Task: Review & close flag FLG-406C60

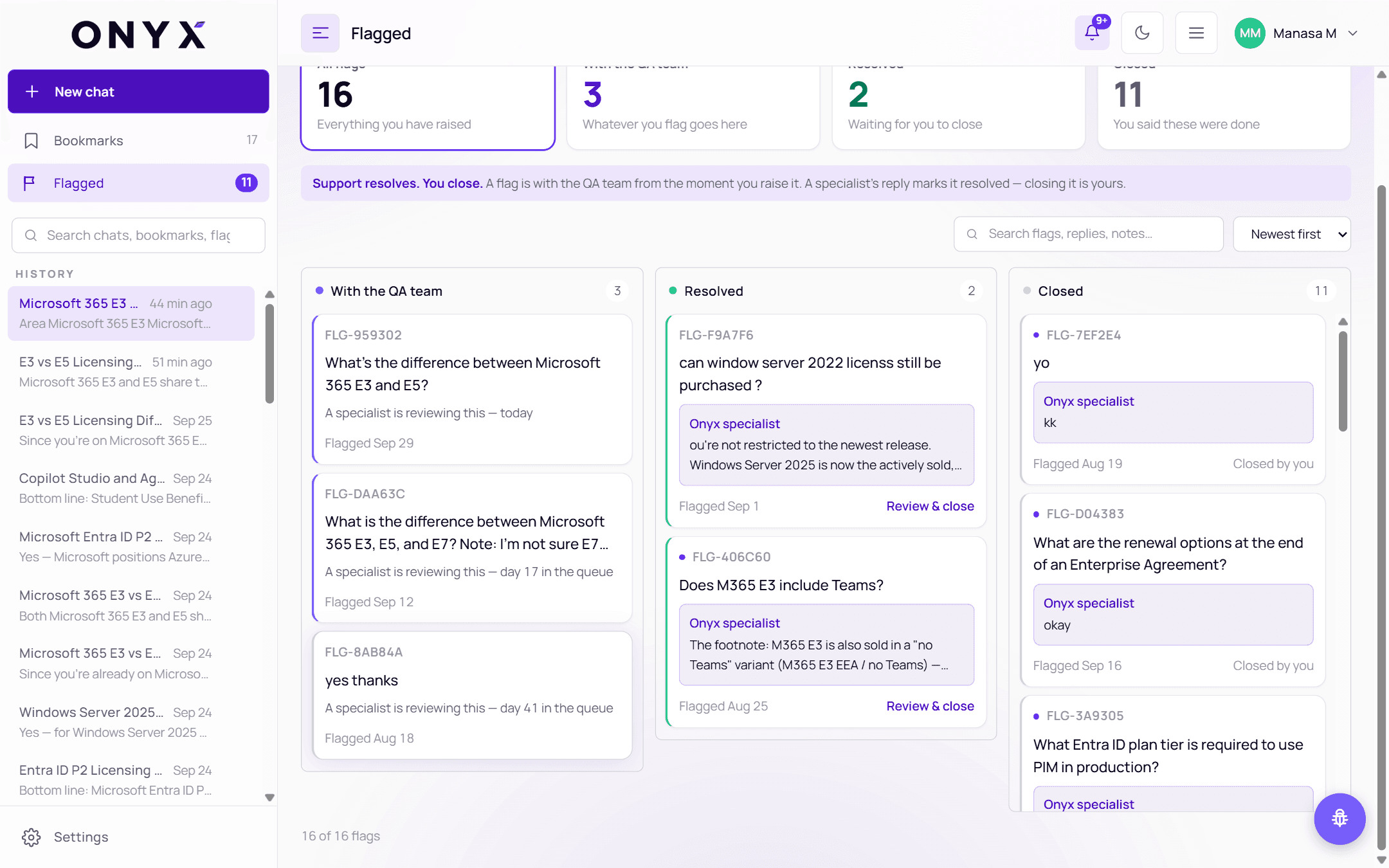Action: [x=930, y=706]
